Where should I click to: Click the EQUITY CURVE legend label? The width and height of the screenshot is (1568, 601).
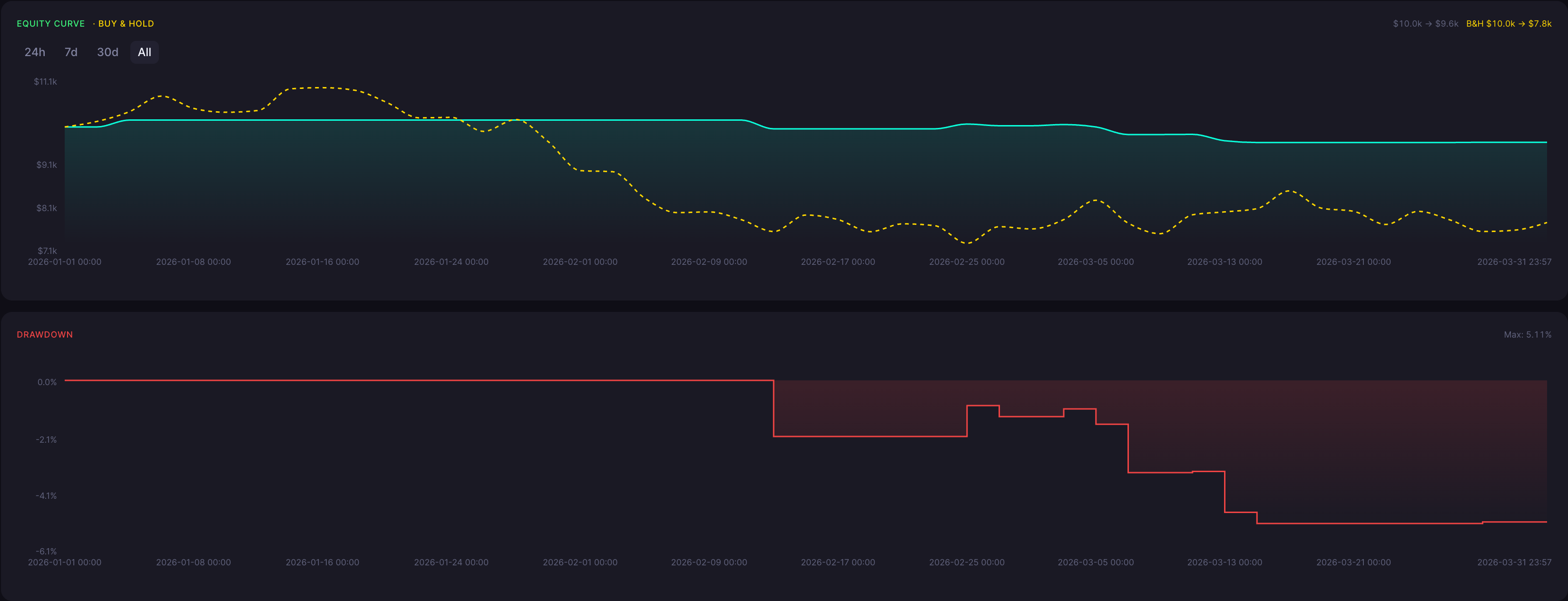pyautogui.click(x=50, y=24)
